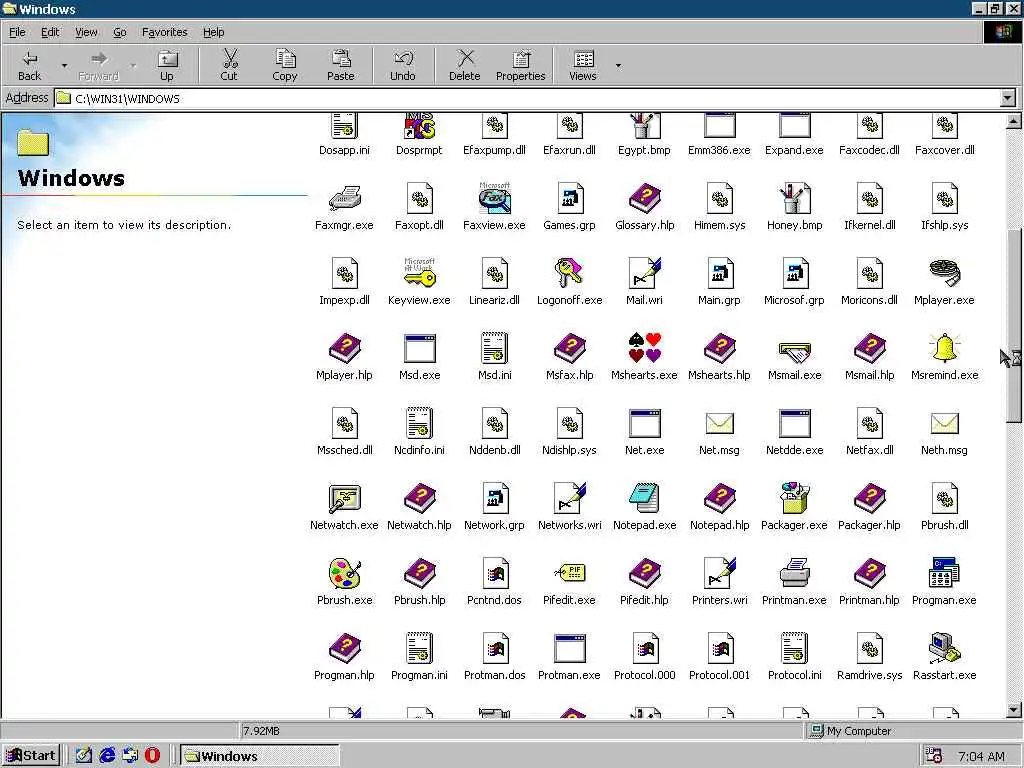This screenshot has width=1024, height=768.
Task: Select the Dosprmpt shortcut icon
Action: (x=419, y=125)
